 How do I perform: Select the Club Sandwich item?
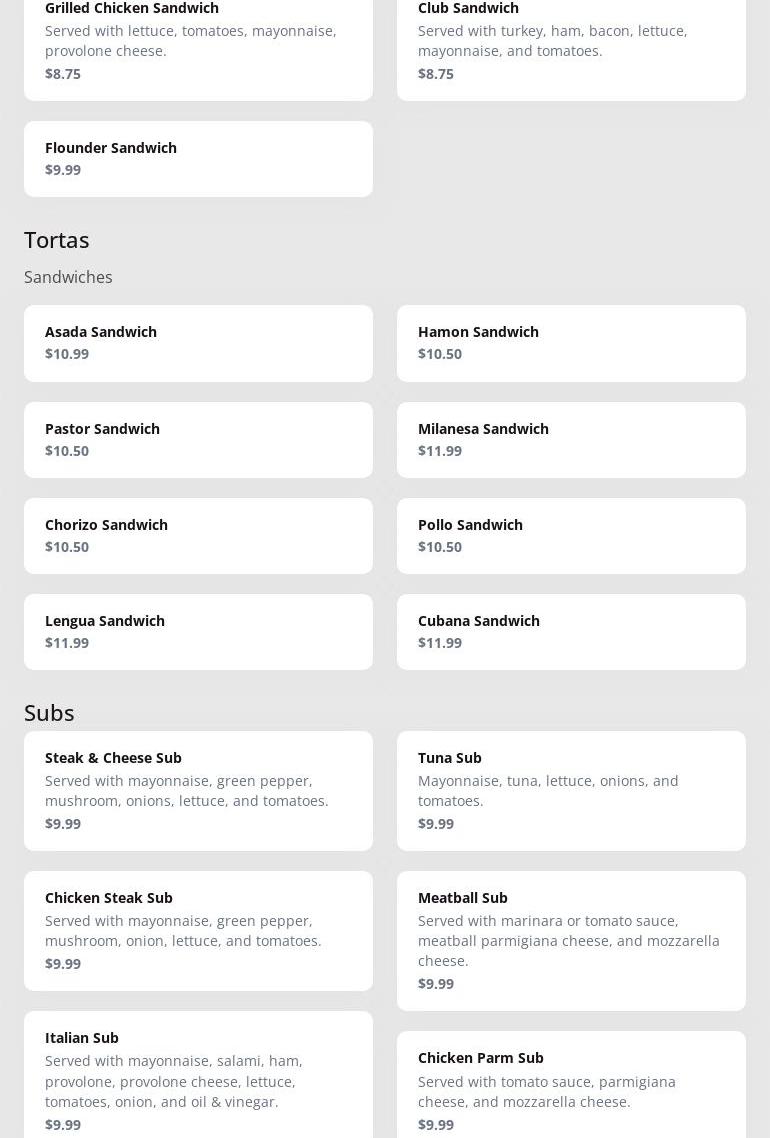571,45
